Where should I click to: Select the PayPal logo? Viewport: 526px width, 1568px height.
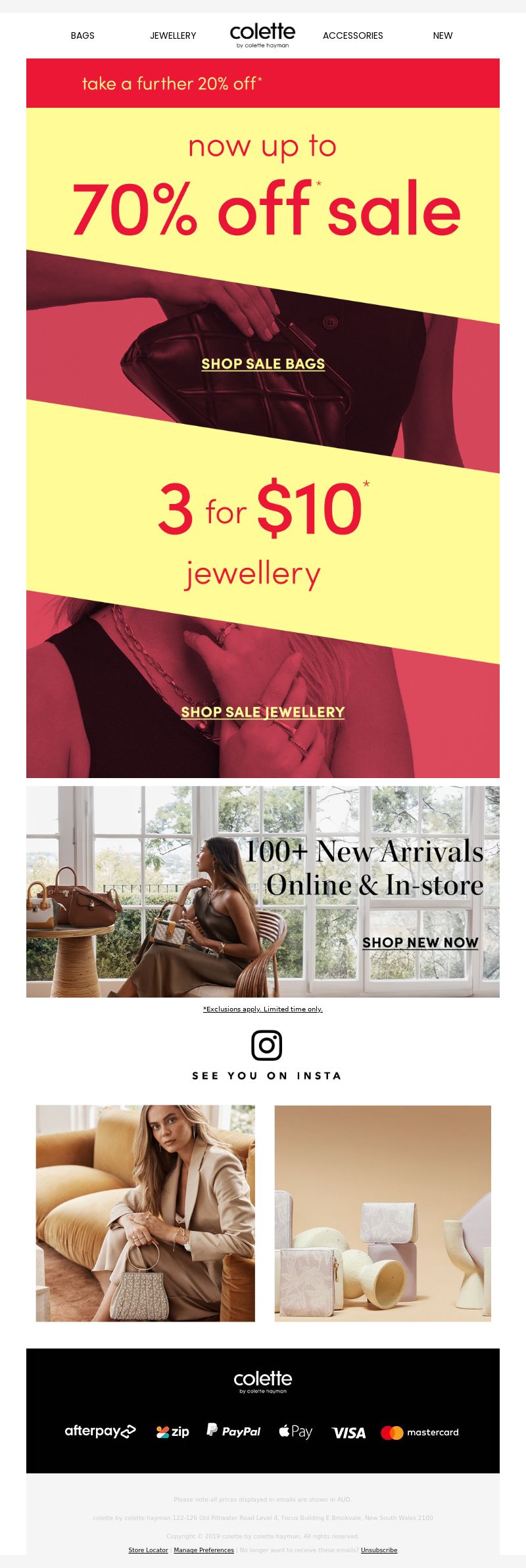coord(233,1431)
